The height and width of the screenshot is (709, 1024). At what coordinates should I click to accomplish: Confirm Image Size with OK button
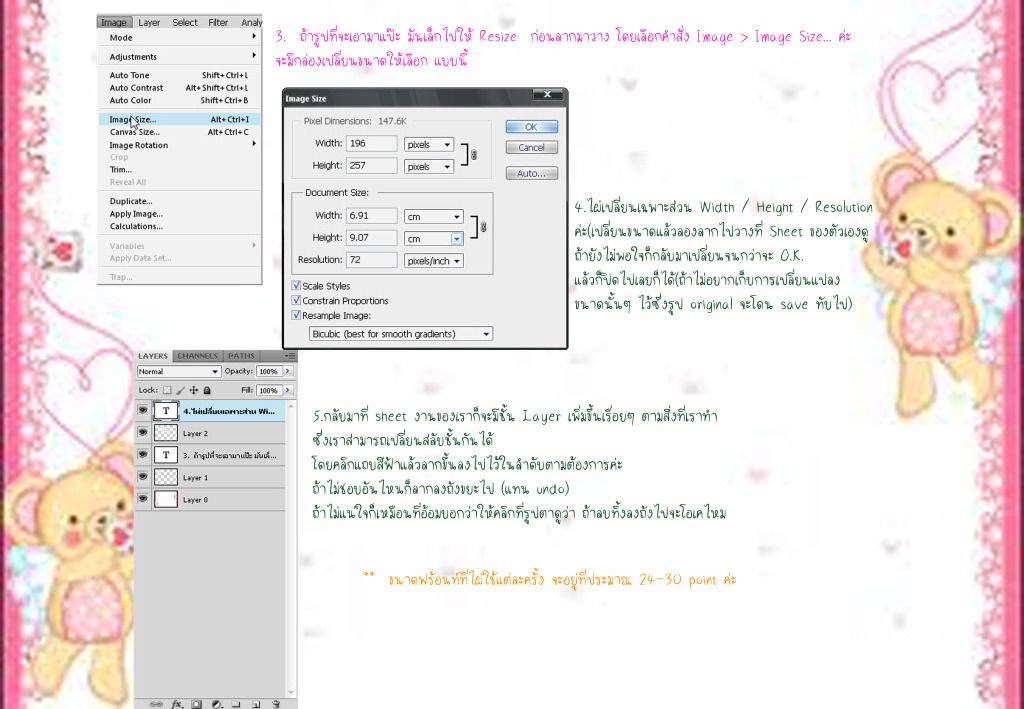(x=532, y=127)
